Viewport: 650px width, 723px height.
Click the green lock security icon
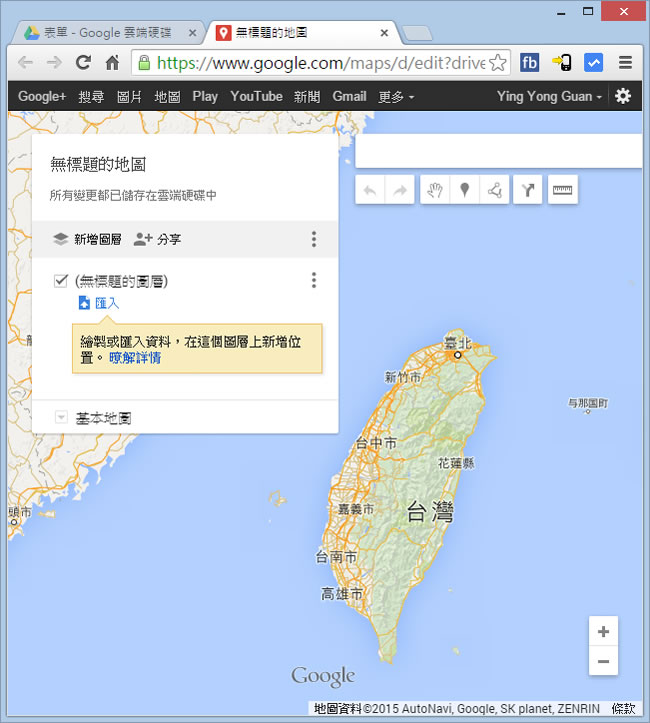pyautogui.click(x=144, y=63)
